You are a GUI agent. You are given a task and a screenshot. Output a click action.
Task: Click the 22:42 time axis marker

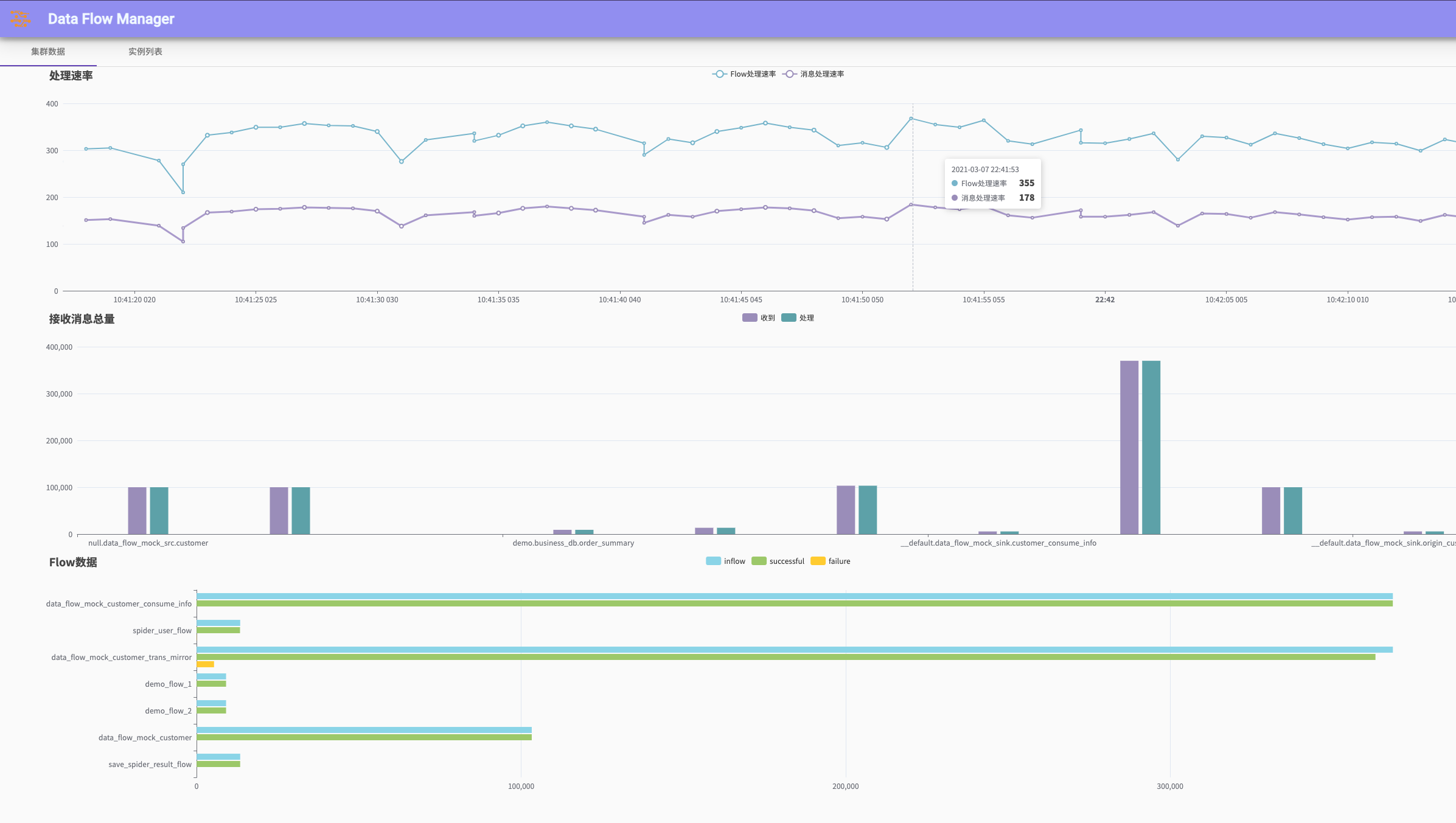(1104, 300)
